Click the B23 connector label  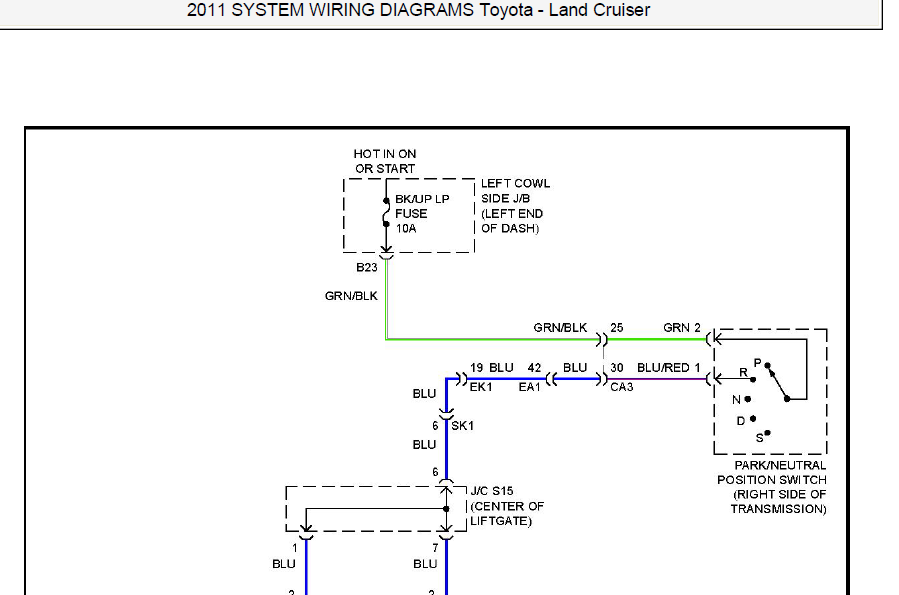point(367,267)
